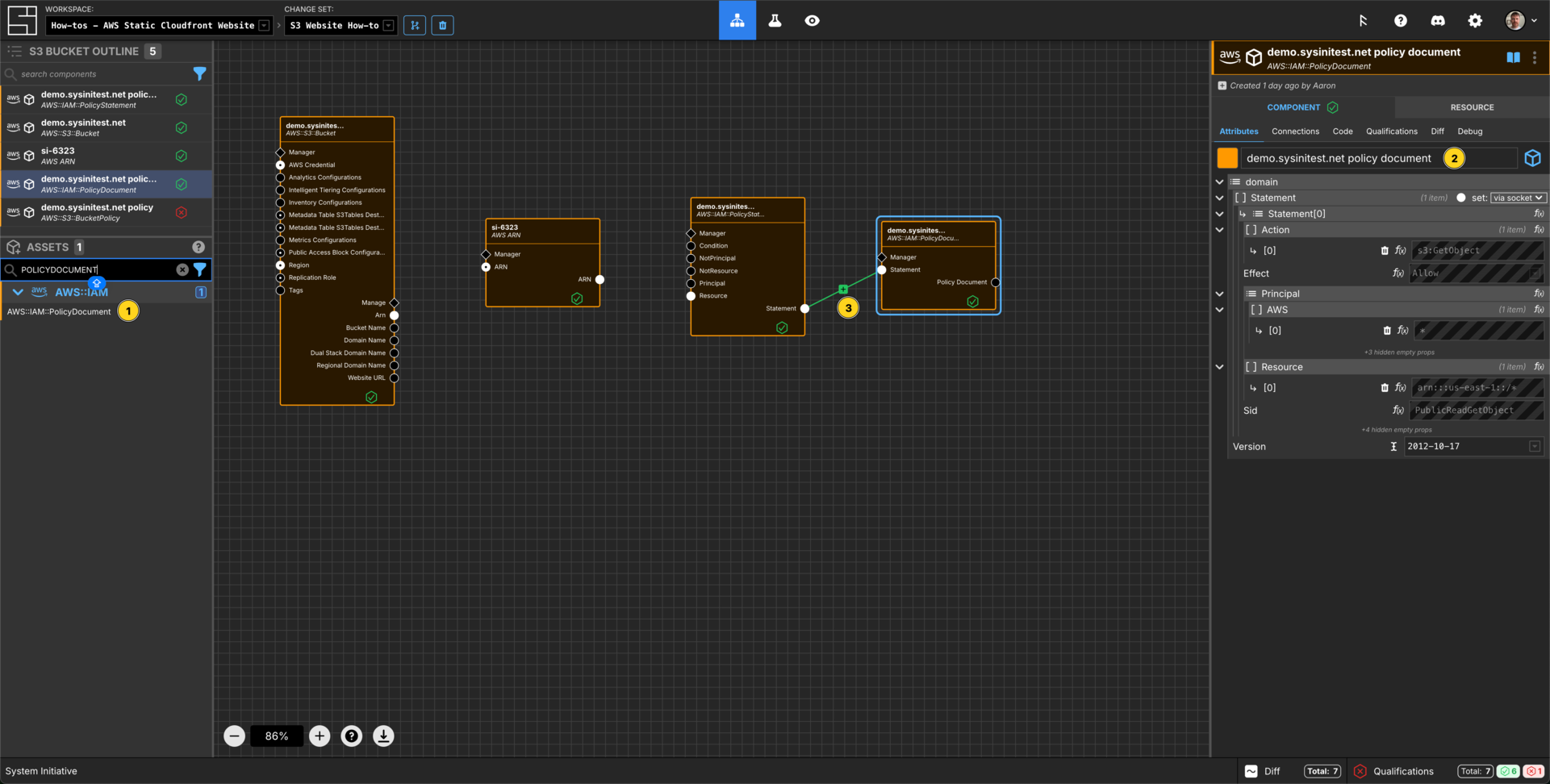Click the filter icon beside assets search
The height and width of the screenshot is (784, 1550).
[199, 269]
